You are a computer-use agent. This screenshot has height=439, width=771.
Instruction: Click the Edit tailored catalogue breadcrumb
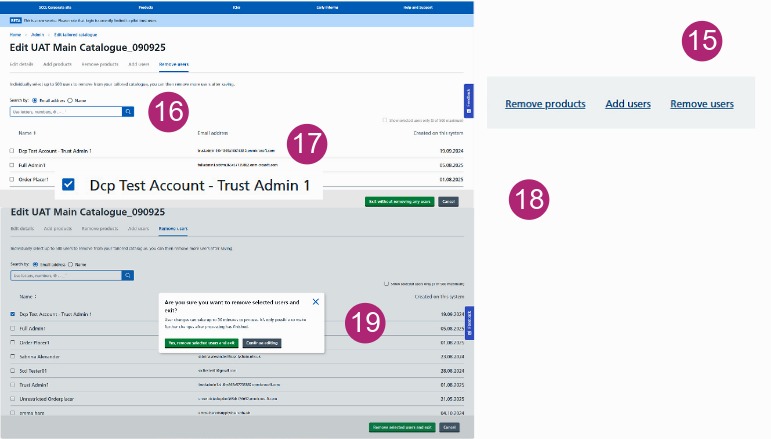tap(75, 35)
